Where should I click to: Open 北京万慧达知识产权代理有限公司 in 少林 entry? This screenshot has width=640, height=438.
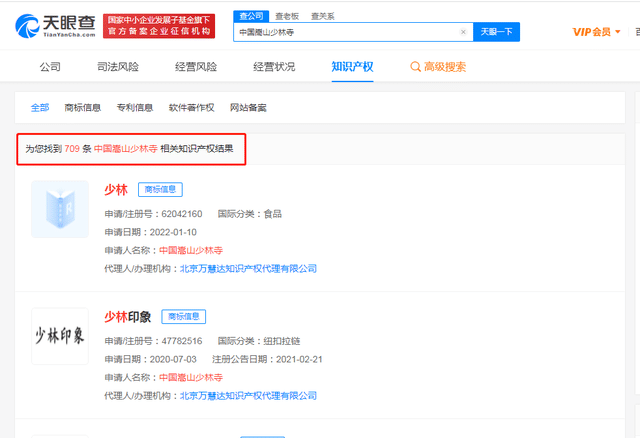(x=248, y=269)
